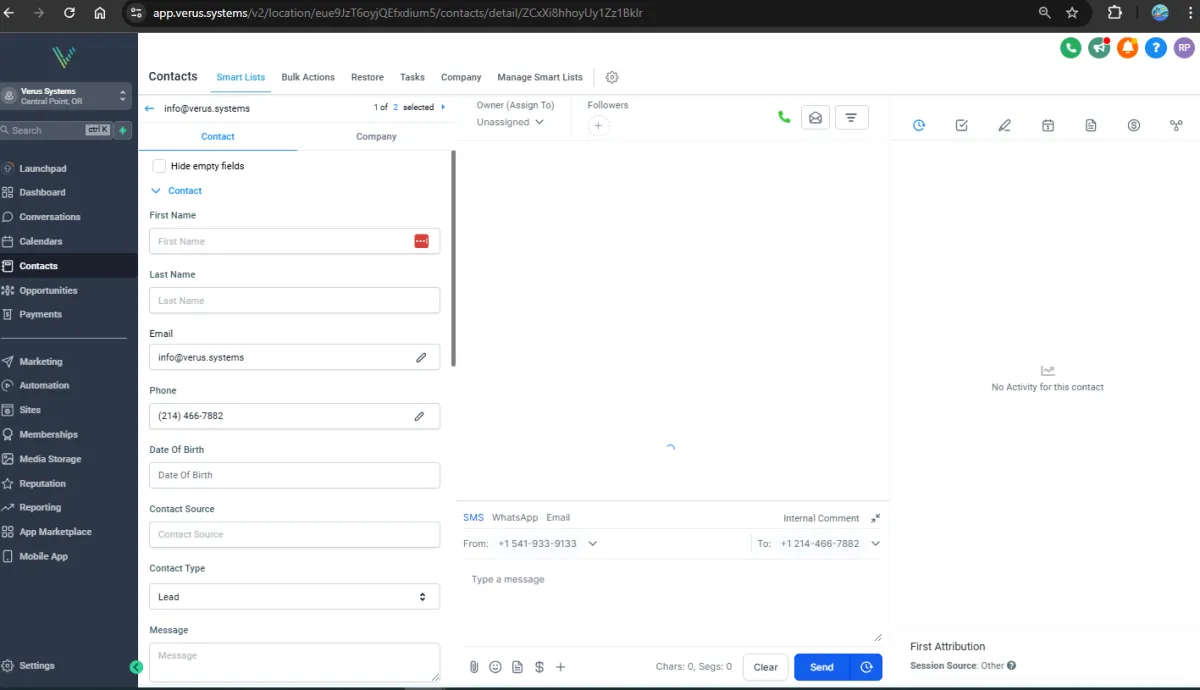Open browser extensions puzzle icon
The width and height of the screenshot is (1200, 690).
point(1115,13)
